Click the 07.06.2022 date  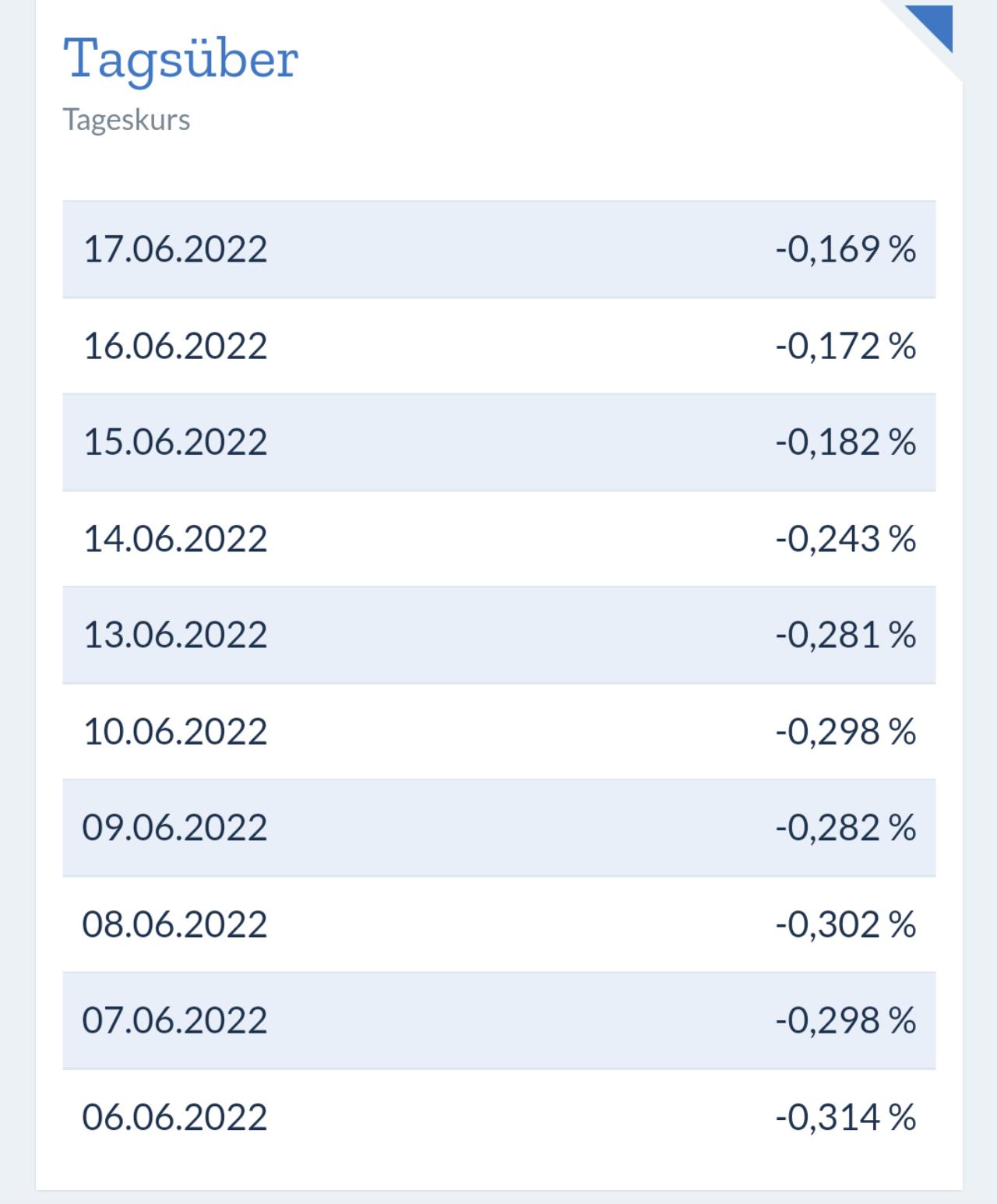click(x=175, y=1020)
